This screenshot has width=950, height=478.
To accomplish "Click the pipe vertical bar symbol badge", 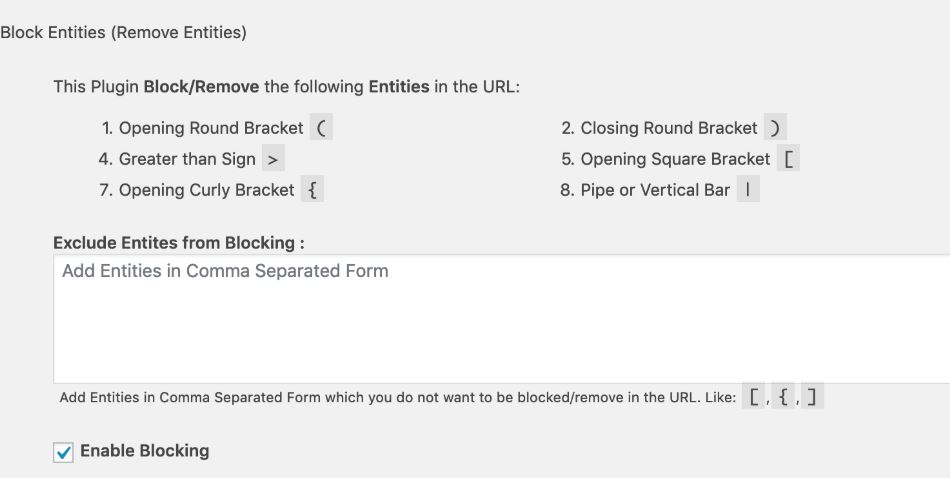I will click(x=748, y=190).
